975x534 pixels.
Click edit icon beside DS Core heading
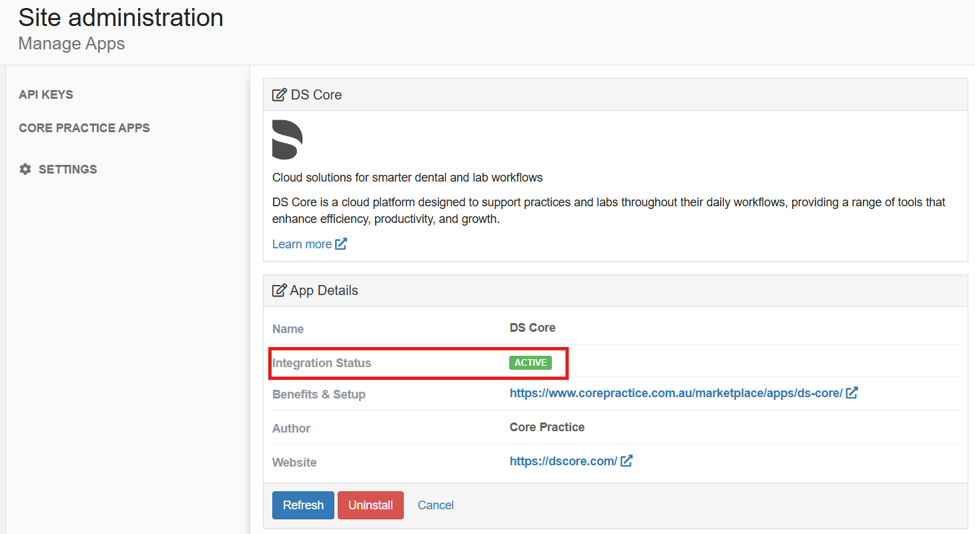279,95
